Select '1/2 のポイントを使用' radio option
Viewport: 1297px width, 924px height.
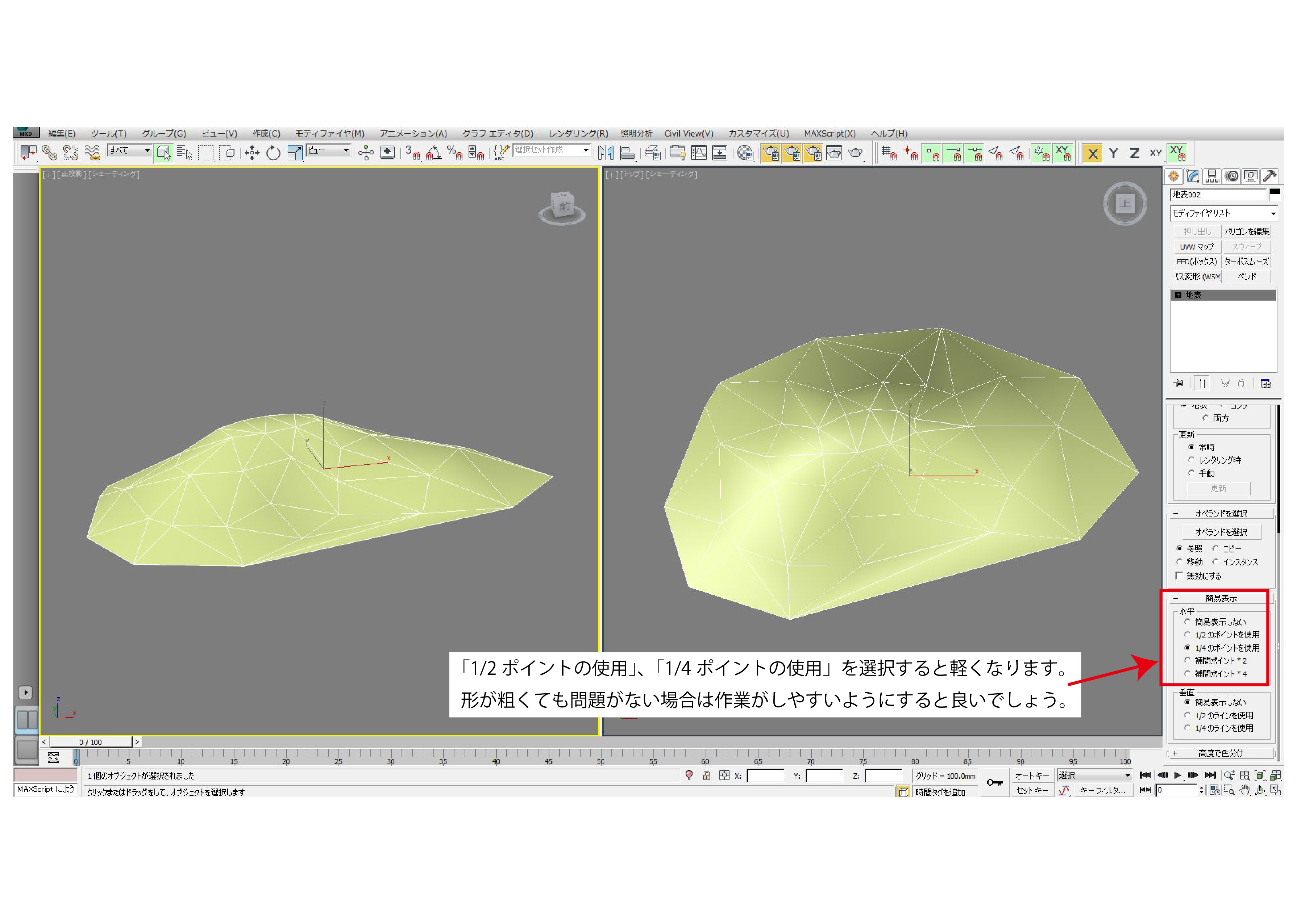[x=1187, y=635]
